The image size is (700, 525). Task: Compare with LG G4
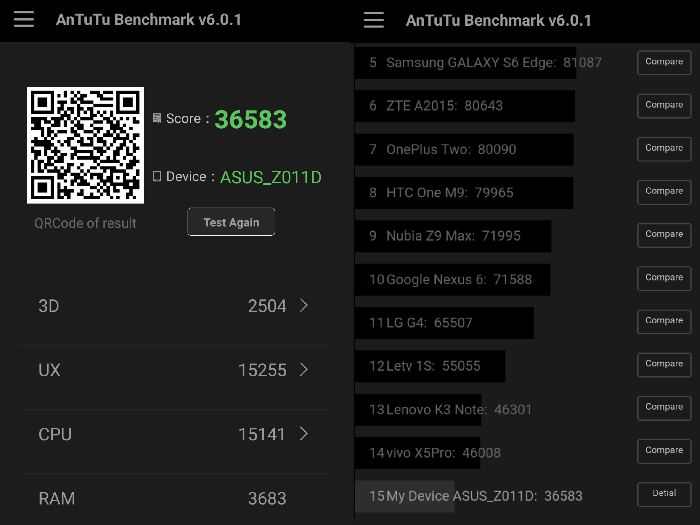[664, 321]
